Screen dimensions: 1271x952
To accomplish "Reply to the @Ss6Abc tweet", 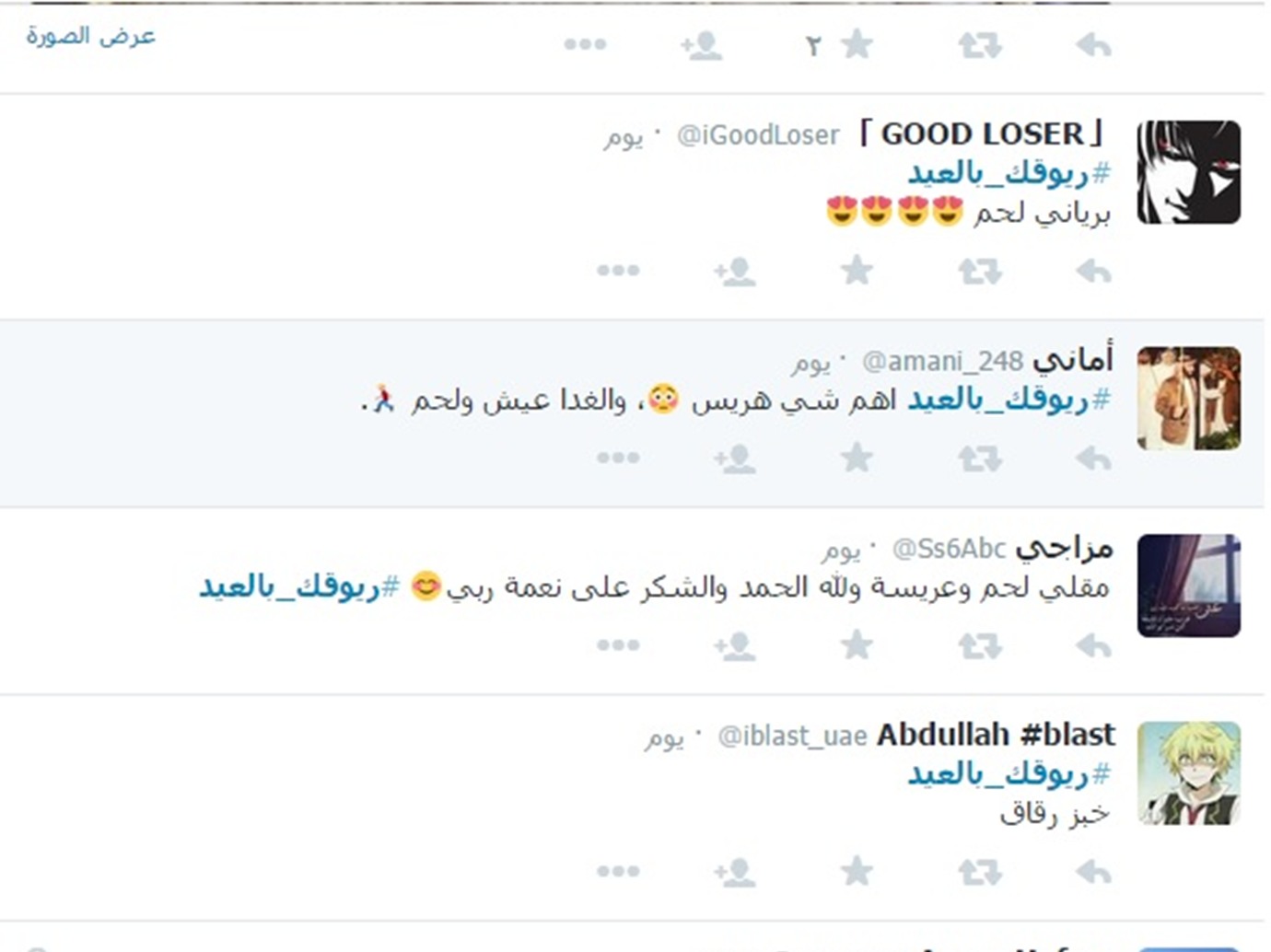I will pyautogui.click(x=1093, y=645).
